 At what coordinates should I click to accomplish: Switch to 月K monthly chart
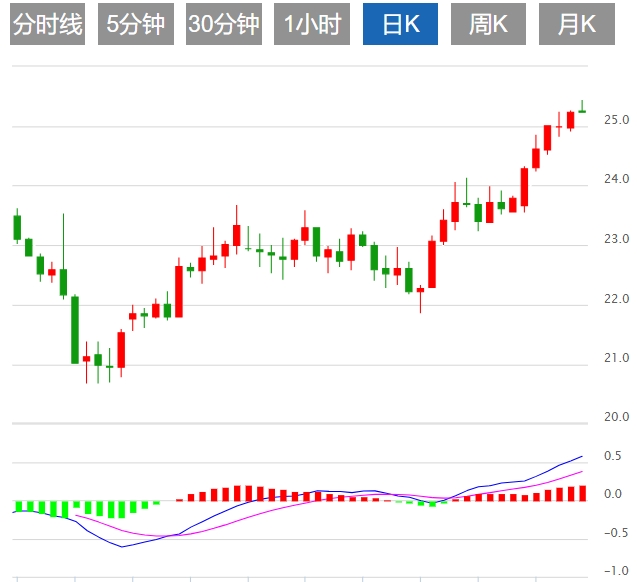click(x=577, y=24)
